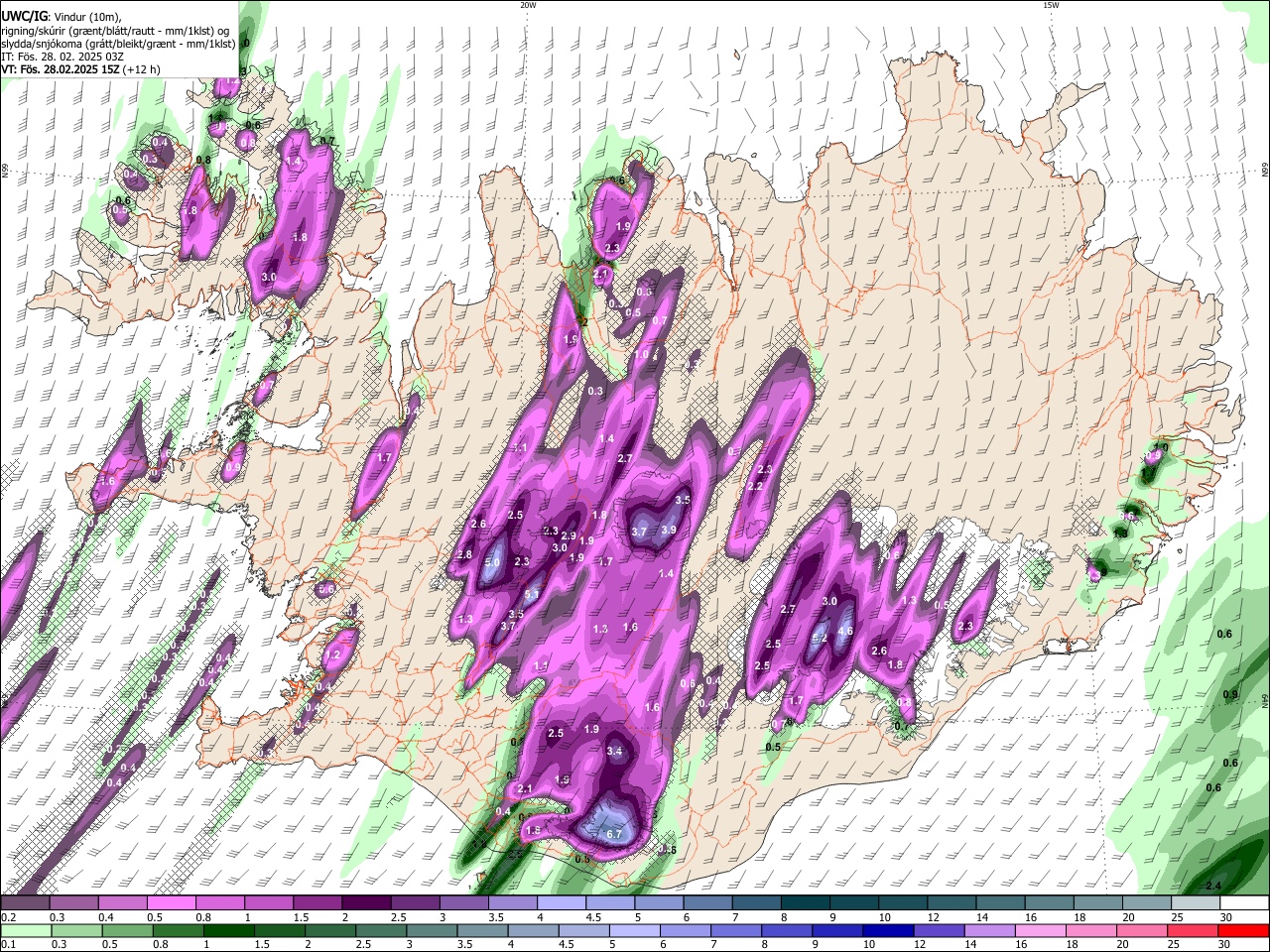Click the 6.7 precipitation value on the map

point(614,835)
